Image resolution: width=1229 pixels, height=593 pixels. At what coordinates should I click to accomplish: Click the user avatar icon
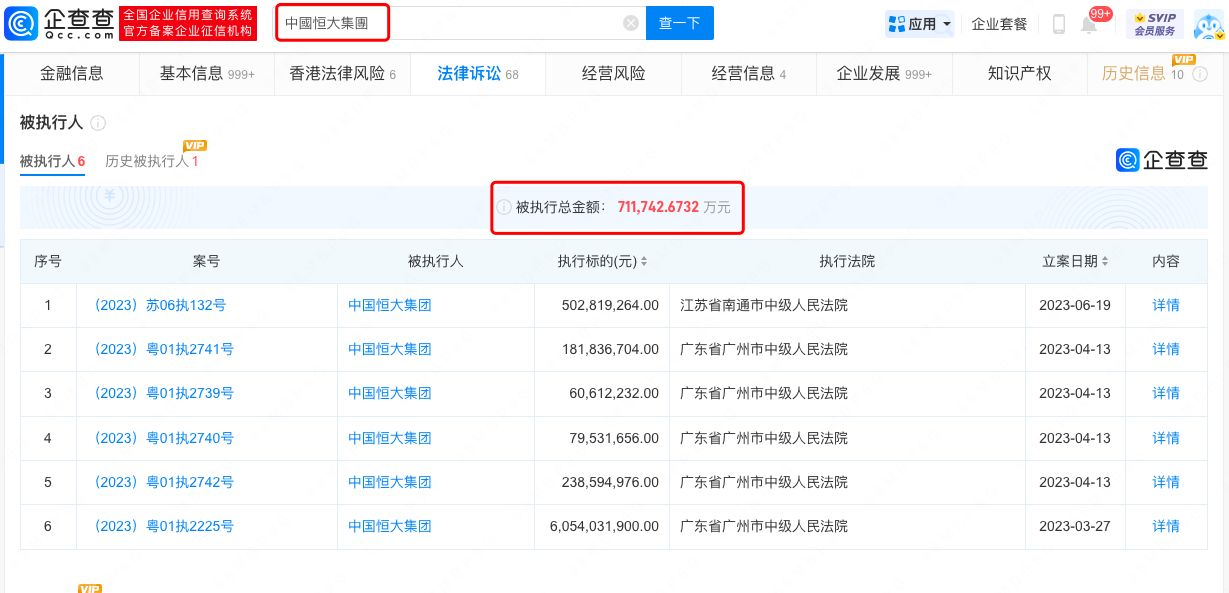click(1210, 24)
